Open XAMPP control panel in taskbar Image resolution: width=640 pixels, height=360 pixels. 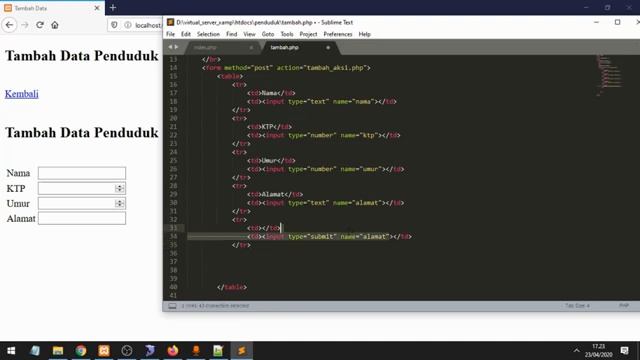(x=104, y=351)
